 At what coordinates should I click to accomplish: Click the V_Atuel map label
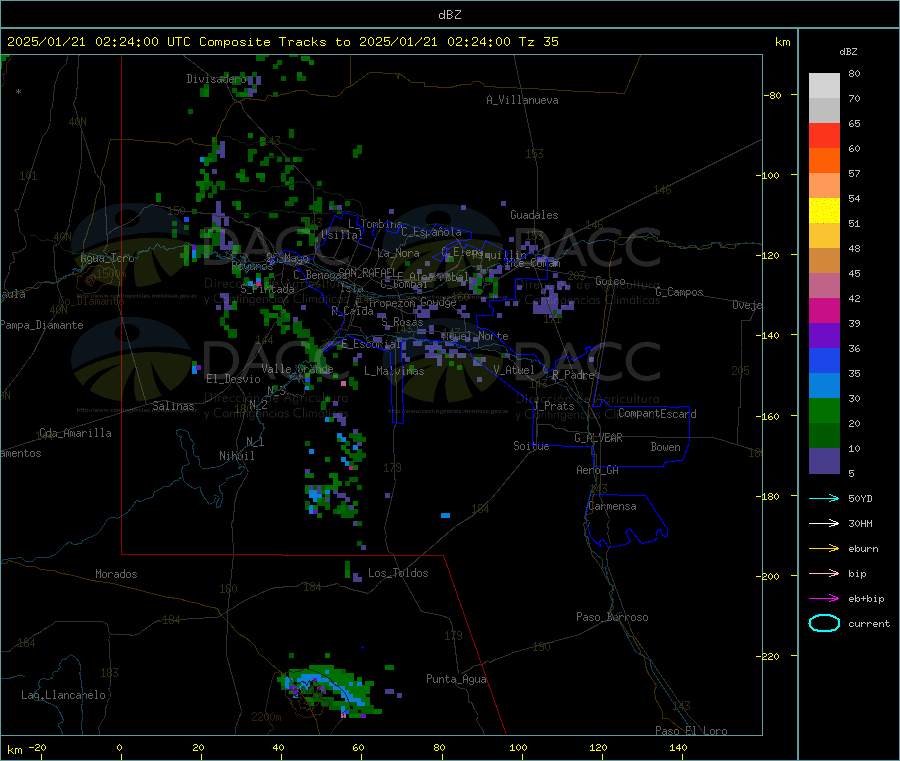514,370
